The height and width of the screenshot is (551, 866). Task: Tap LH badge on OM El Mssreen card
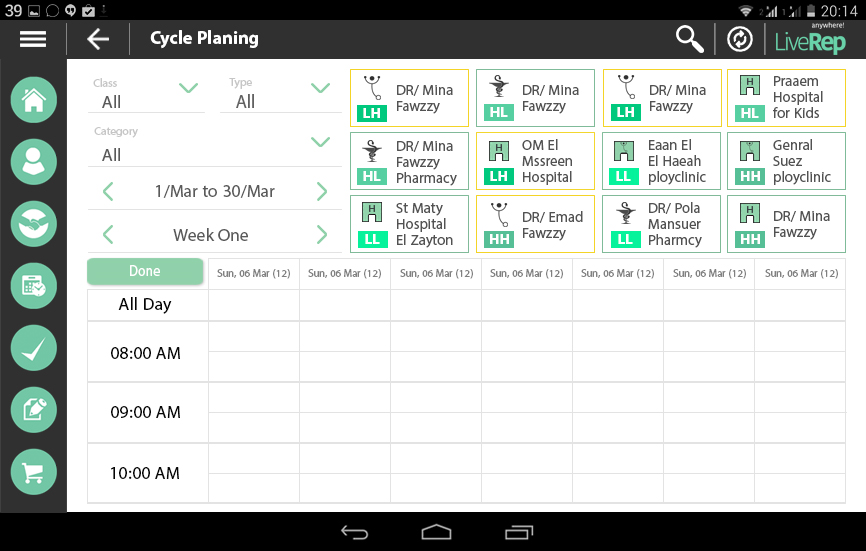pyautogui.click(x=499, y=176)
